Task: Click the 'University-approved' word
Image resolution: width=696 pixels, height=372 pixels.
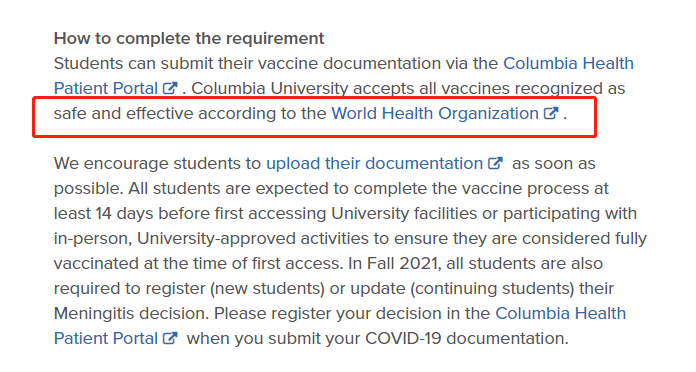Action: (x=217, y=239)
